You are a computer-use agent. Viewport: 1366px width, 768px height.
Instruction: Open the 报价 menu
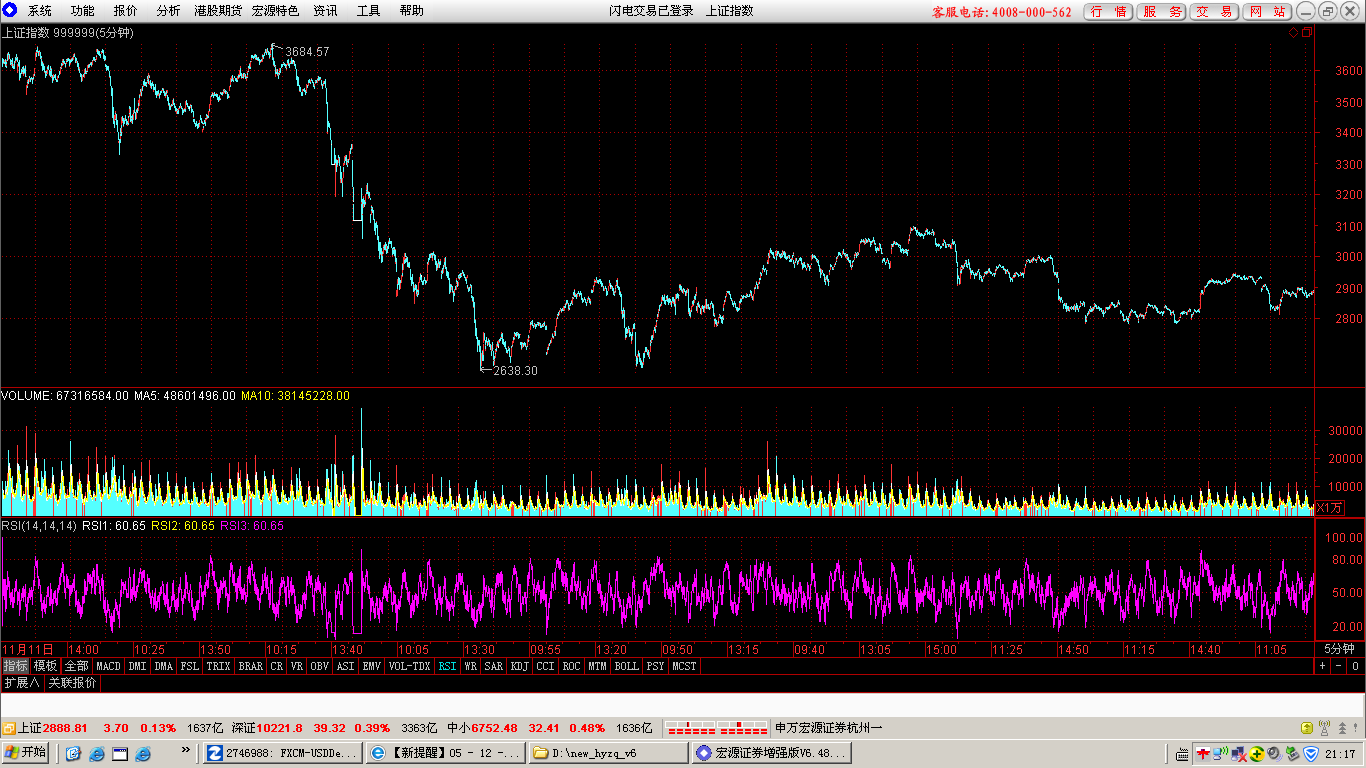pos(126,11)
